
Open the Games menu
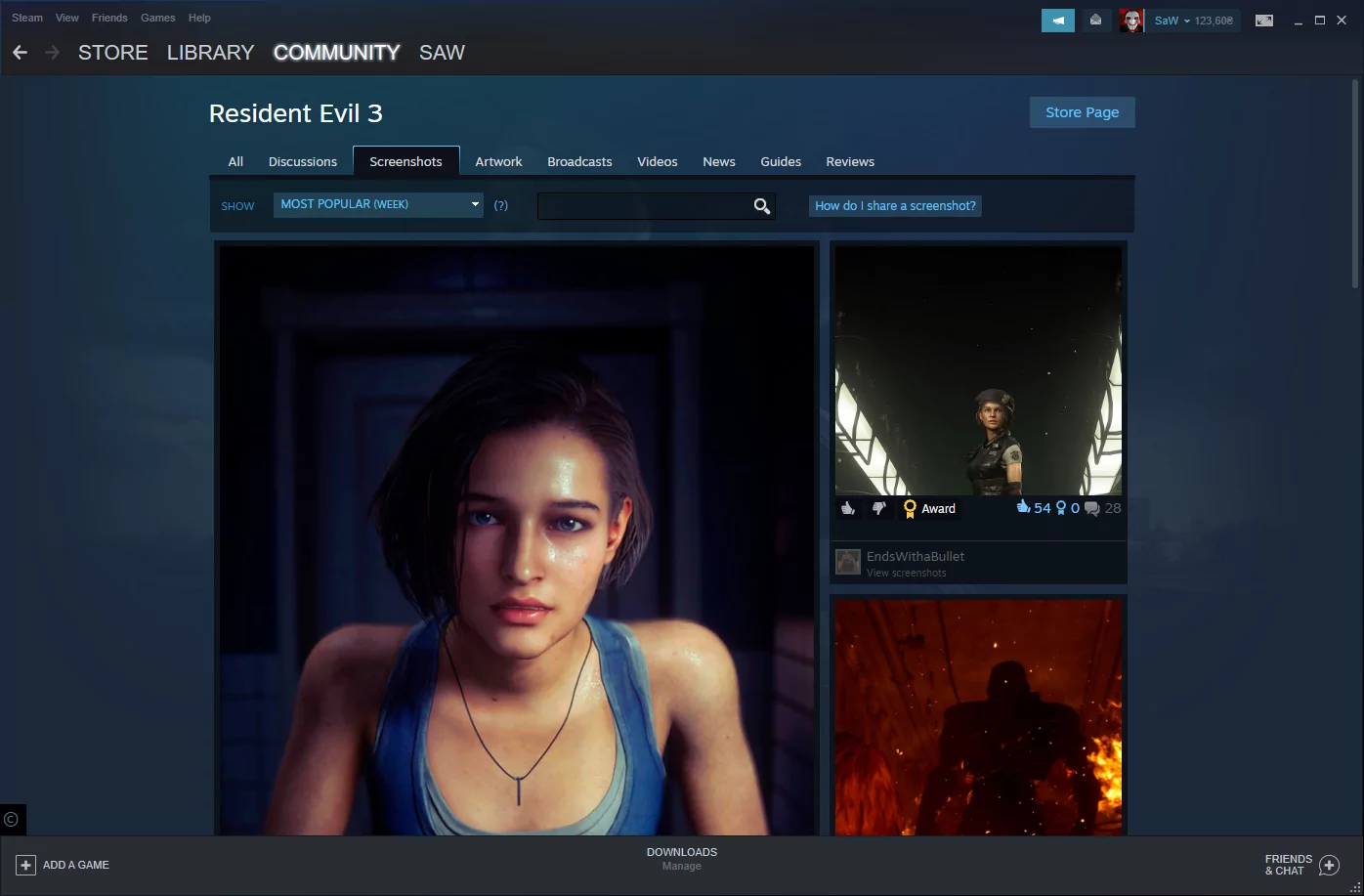[x=157, y=18]
